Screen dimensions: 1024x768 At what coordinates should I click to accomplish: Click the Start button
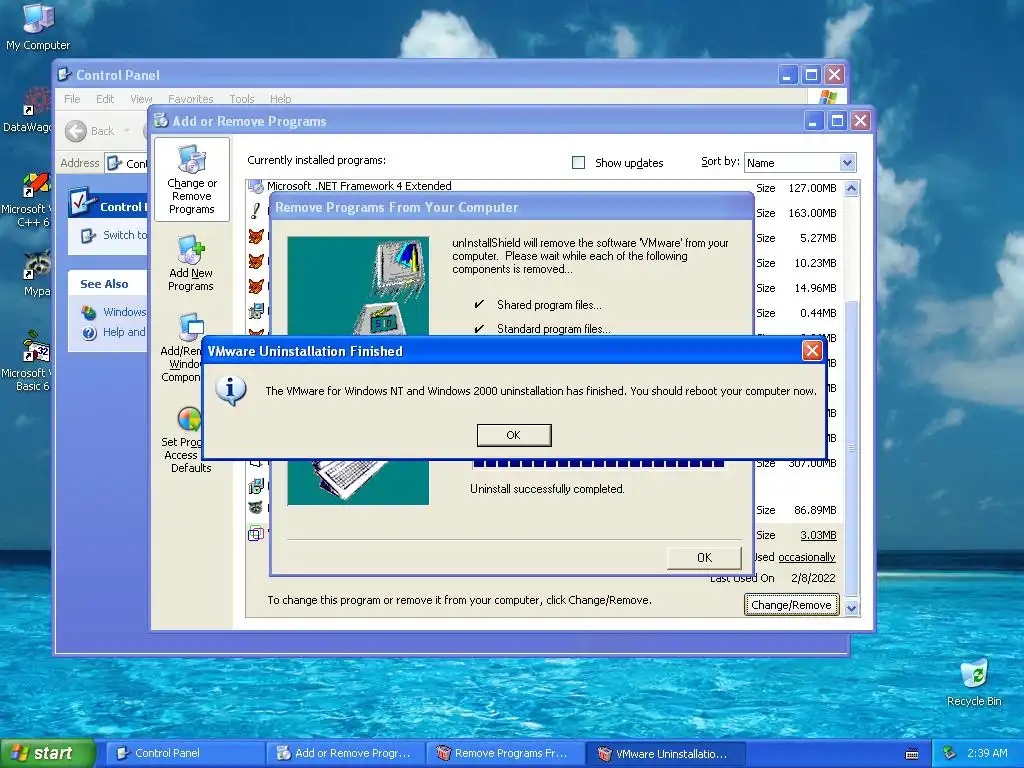click(x=47, y=753)
